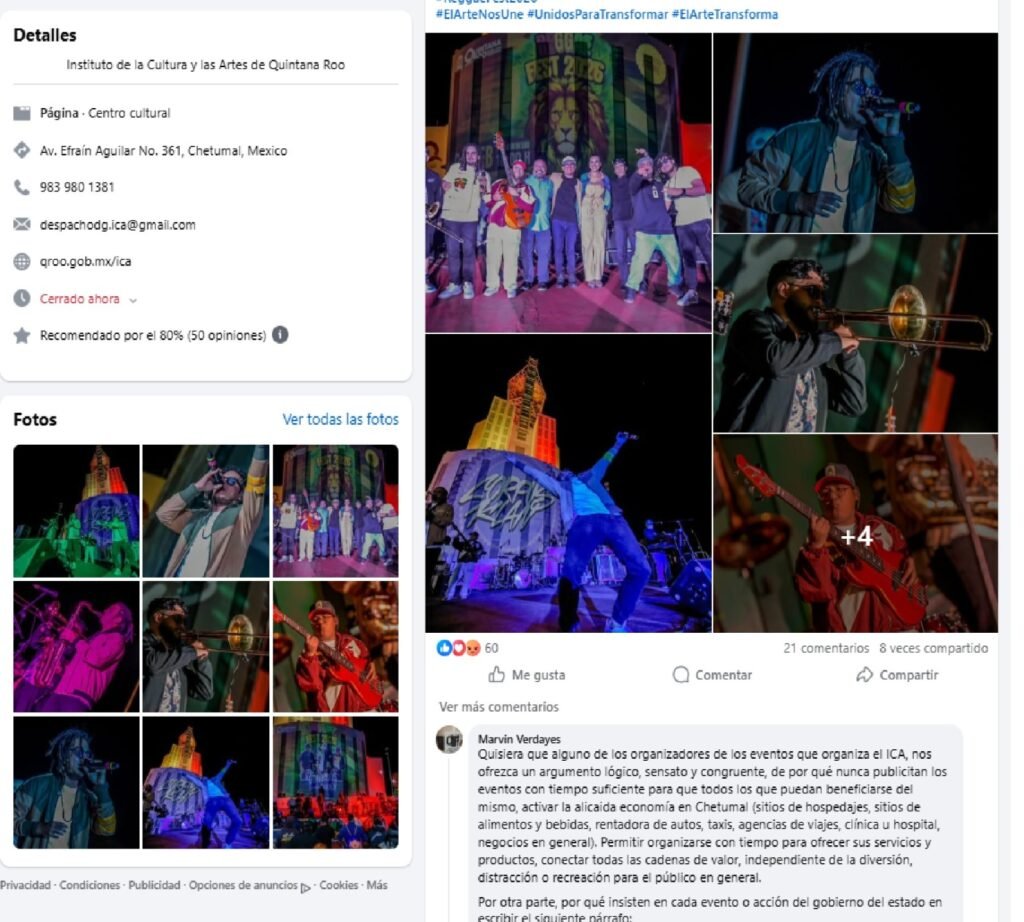Image resolution: width=1024 pixels, height=922 pixels.
Task: Open the trombone player photo in Fotos grid
Action: point(206,646)
